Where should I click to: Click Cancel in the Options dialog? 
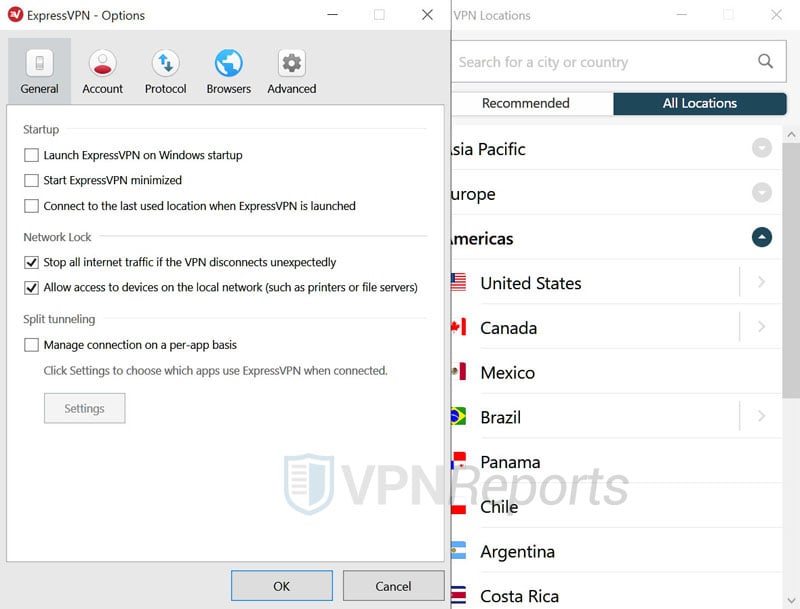tap(393, 586)
